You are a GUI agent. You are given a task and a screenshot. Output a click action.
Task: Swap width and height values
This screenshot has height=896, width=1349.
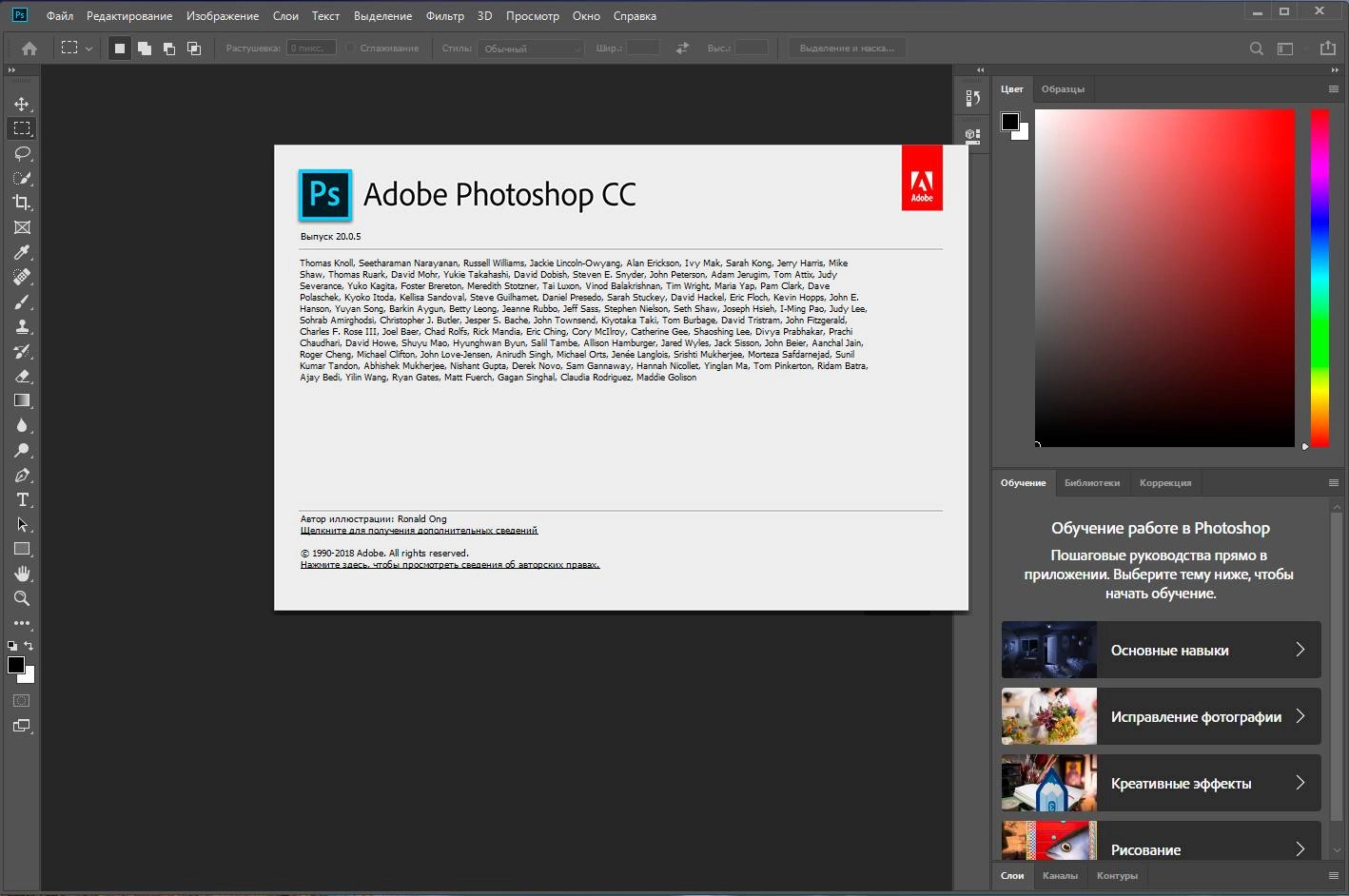682,48
